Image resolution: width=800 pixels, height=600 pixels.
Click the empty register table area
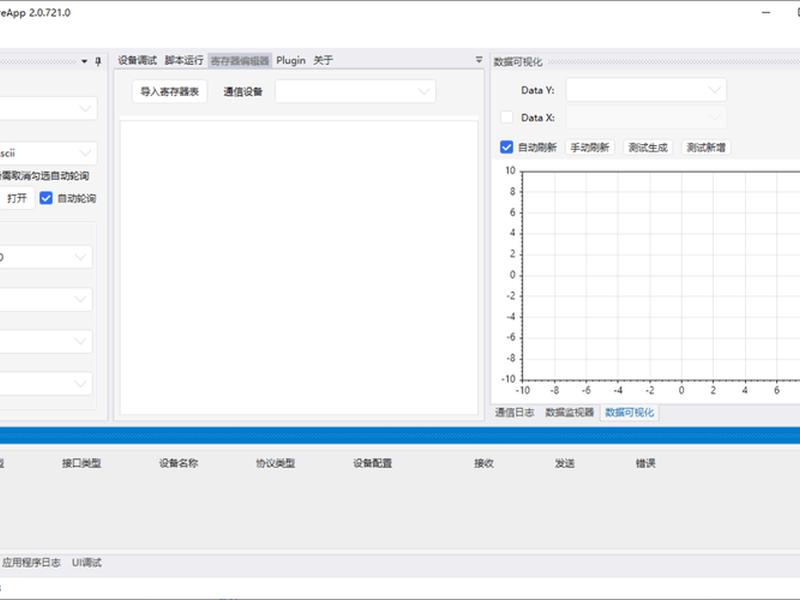pyautogui.click(x=299, y=267)
